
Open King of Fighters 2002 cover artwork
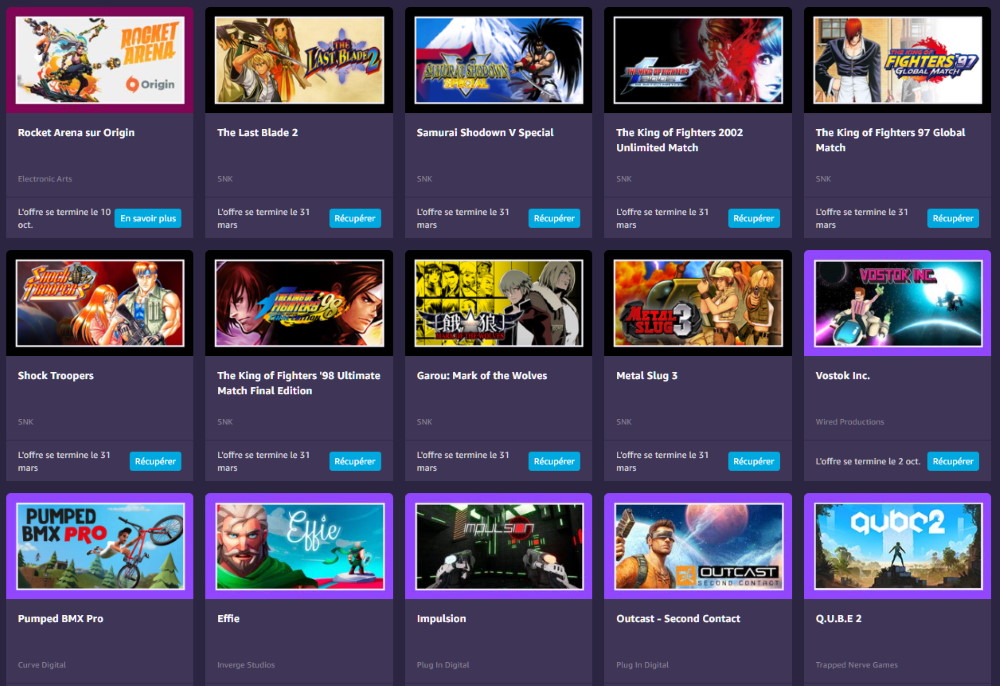pos(698,60)
